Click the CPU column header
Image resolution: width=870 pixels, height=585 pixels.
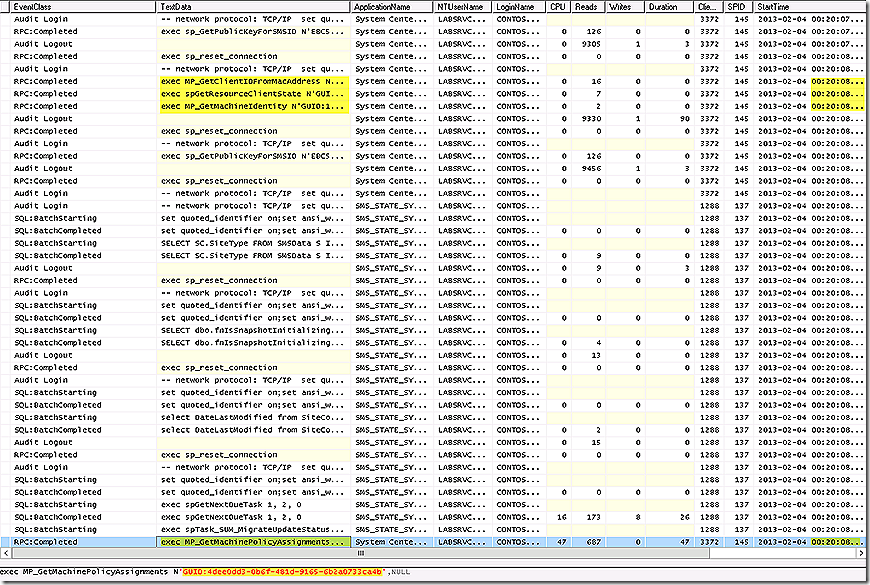(558, 7)
